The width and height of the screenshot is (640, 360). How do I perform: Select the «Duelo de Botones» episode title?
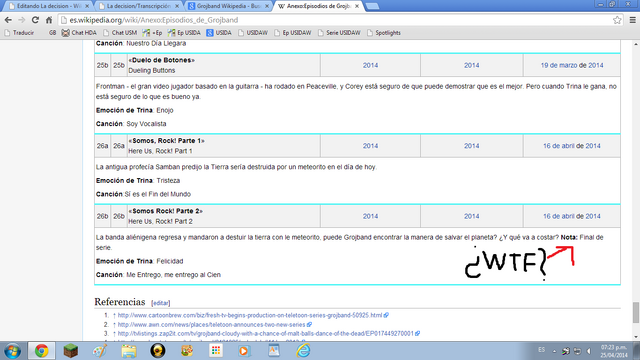(x=162, y=60)
